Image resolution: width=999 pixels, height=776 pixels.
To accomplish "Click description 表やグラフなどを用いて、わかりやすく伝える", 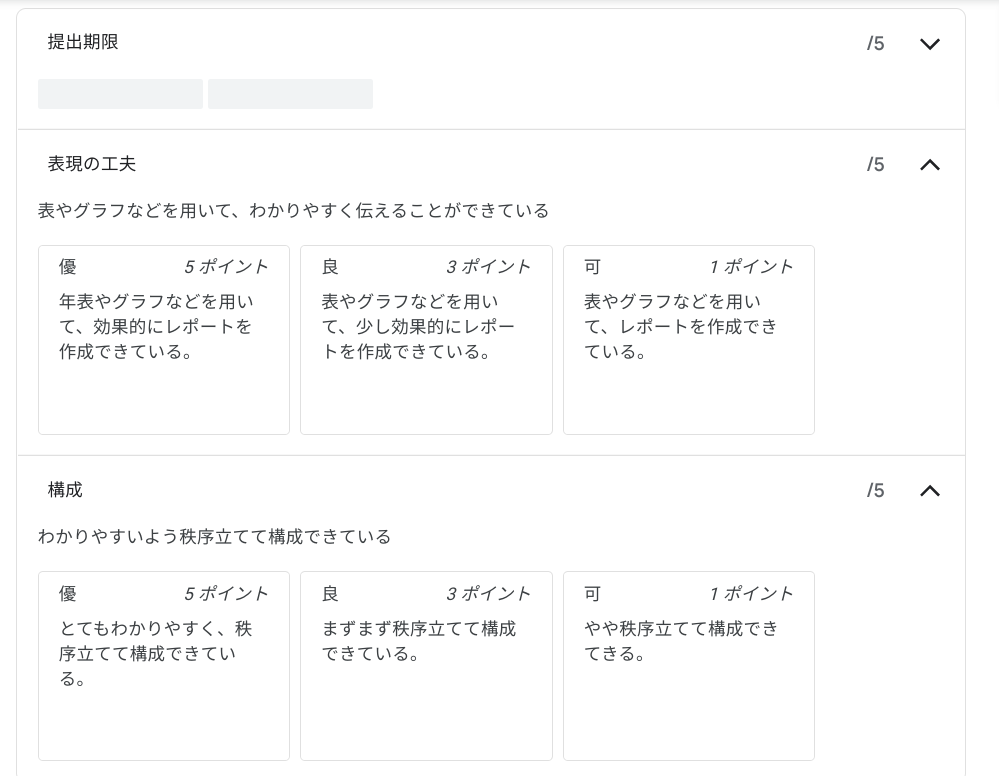I will [x=293, y=211].
